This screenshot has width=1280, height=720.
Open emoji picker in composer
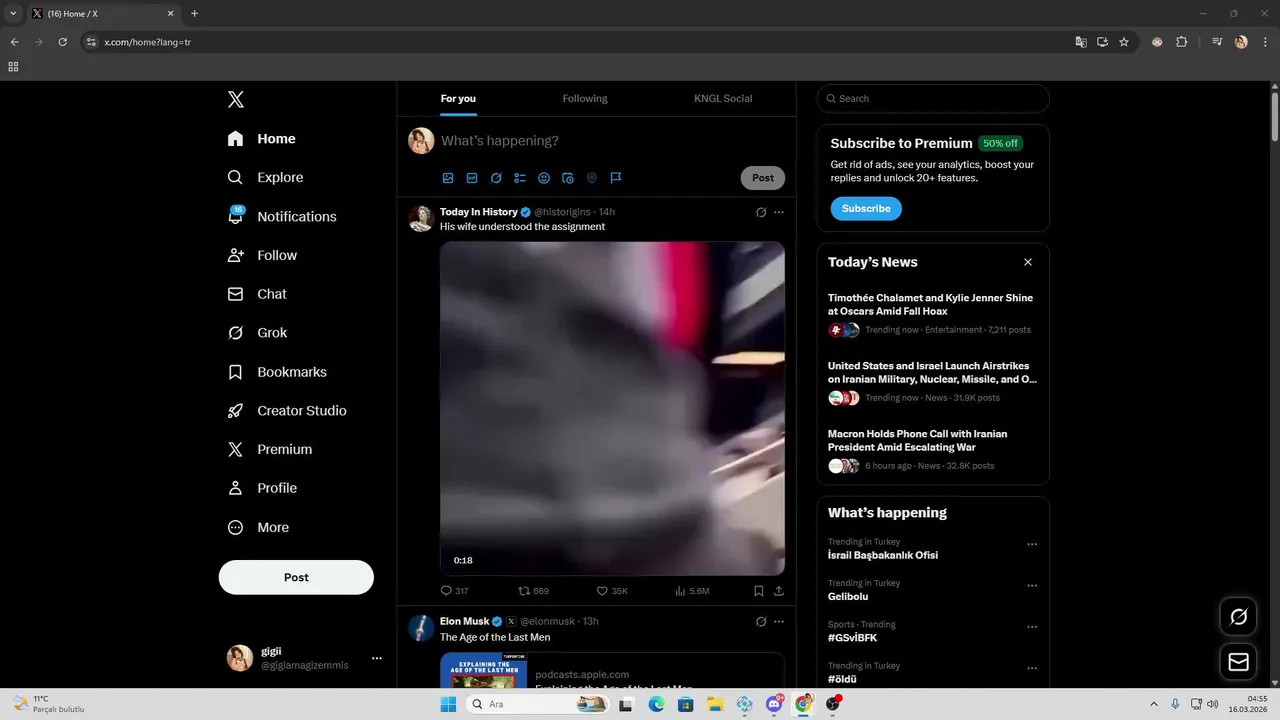(544, 178)
